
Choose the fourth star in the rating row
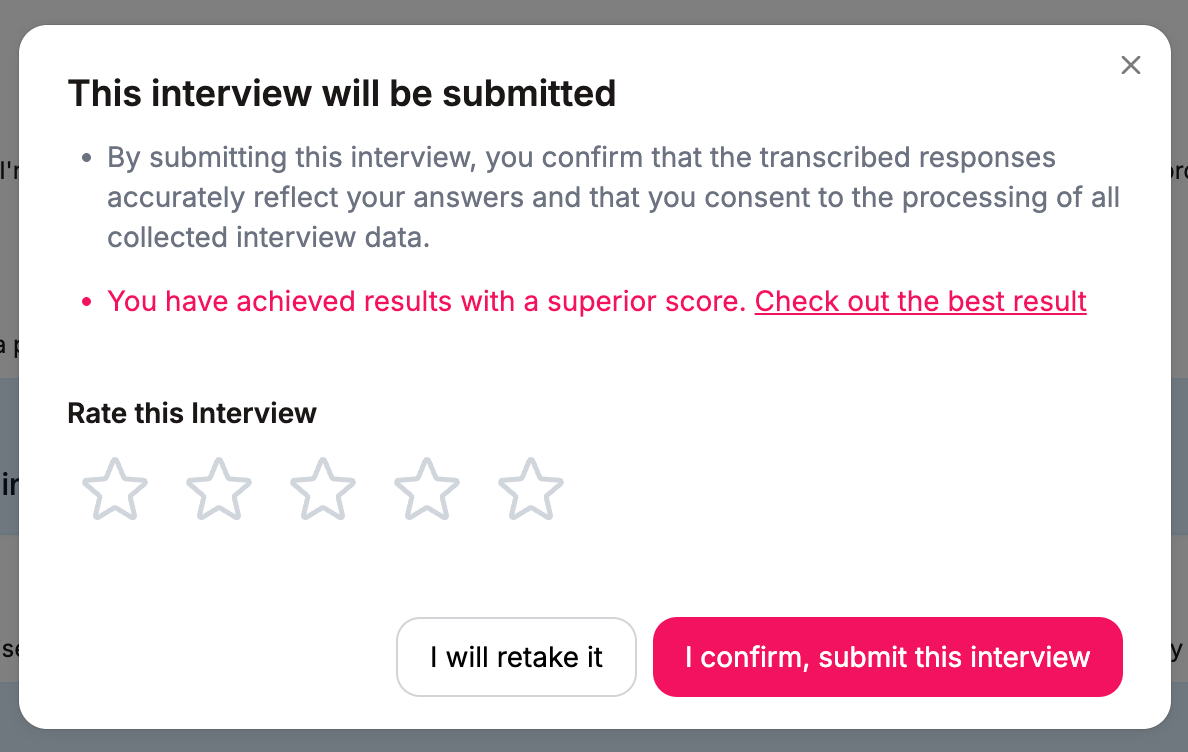(x=427, y=488)
